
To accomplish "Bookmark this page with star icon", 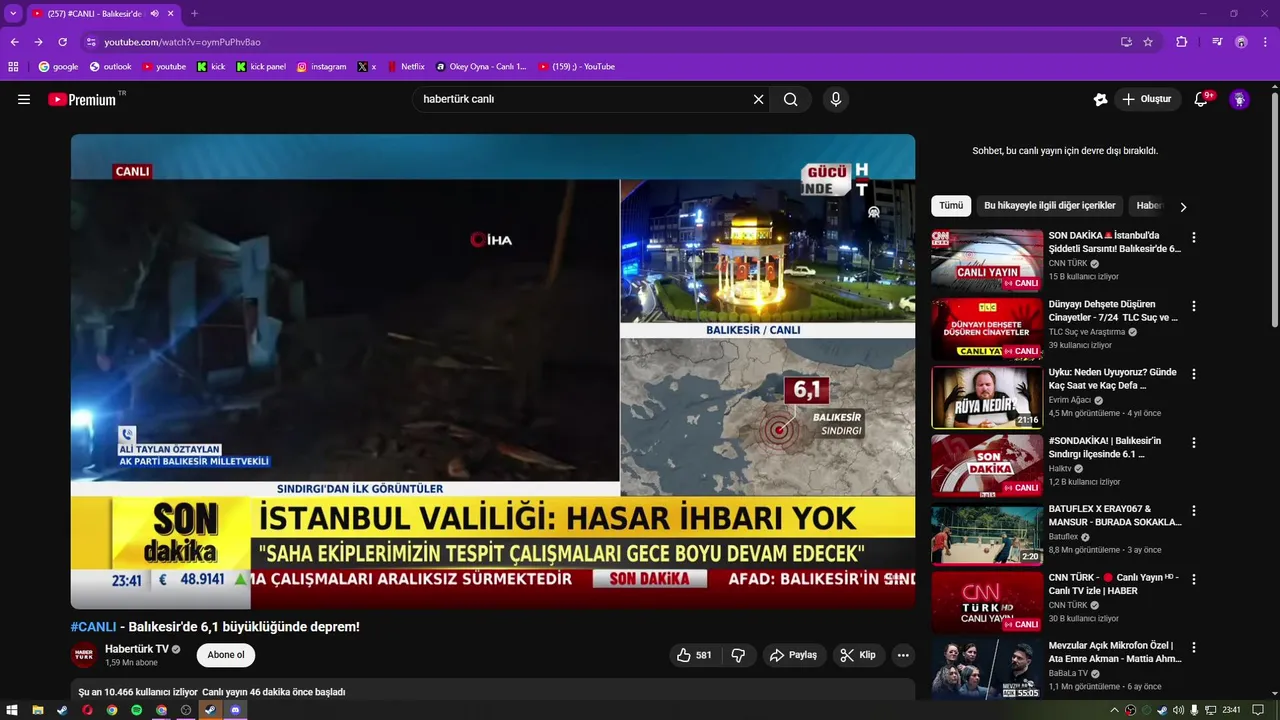I will click(x=1148, y=42).
